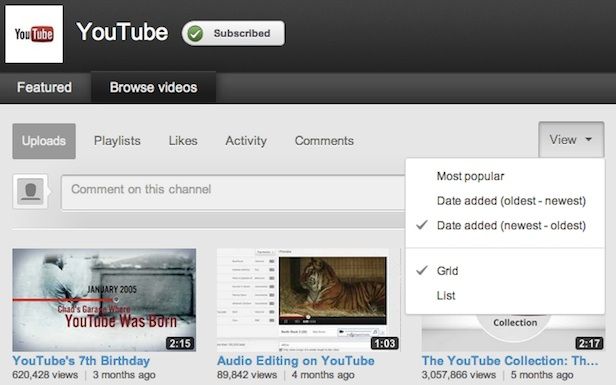Collapse the View dropdown
616x385 pixels.
571,139
